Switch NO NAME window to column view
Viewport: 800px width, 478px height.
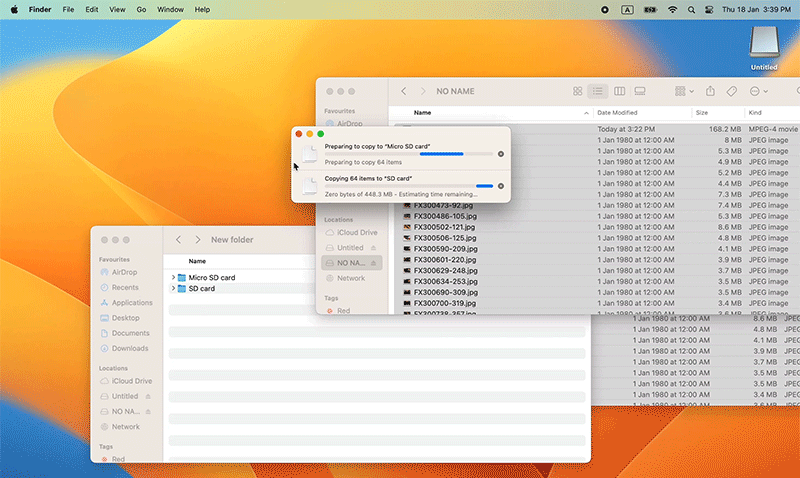[619, 91]
